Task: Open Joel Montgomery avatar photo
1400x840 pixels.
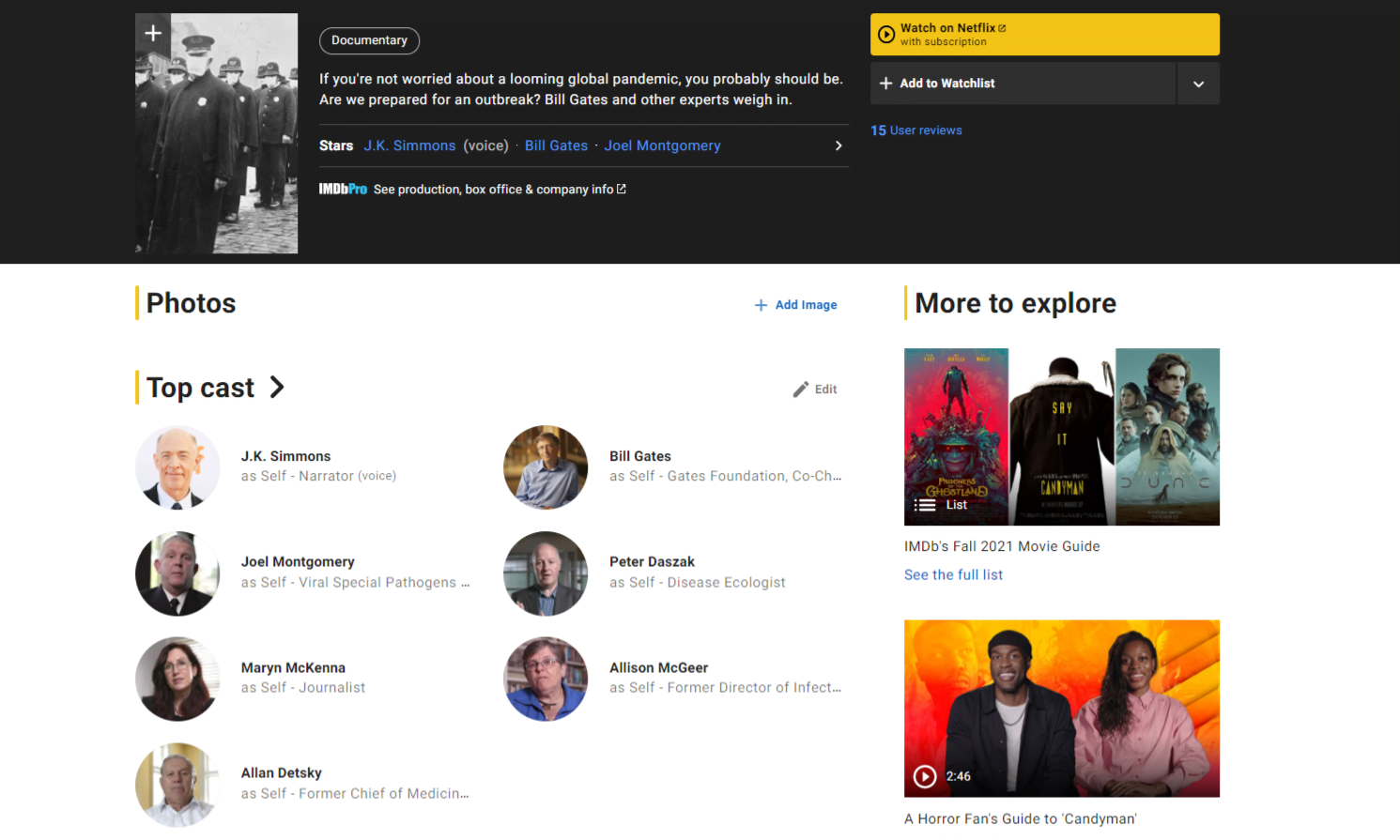Action: [x=177, y=573]
